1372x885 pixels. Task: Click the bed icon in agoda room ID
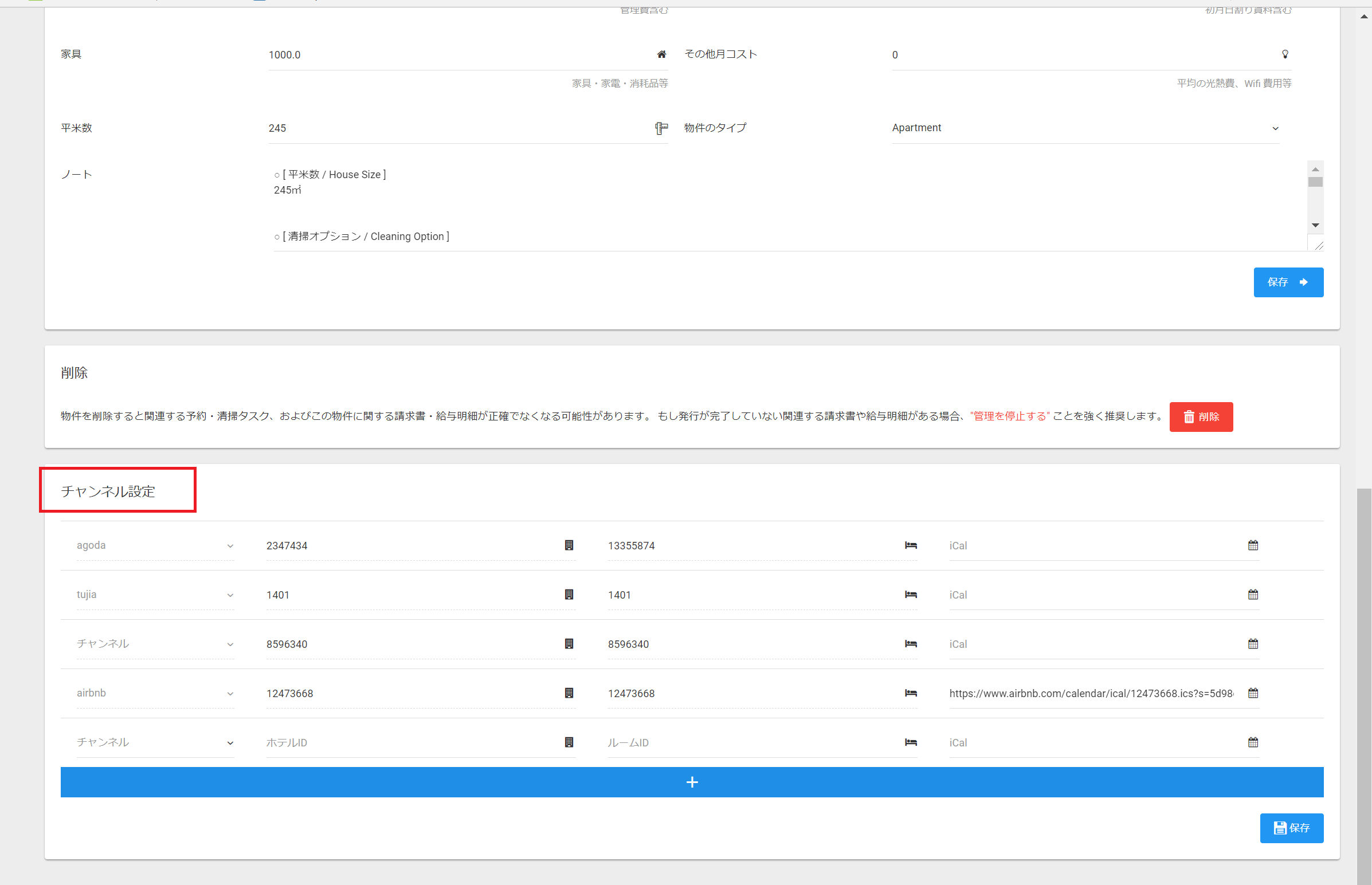tap(911, 545)
